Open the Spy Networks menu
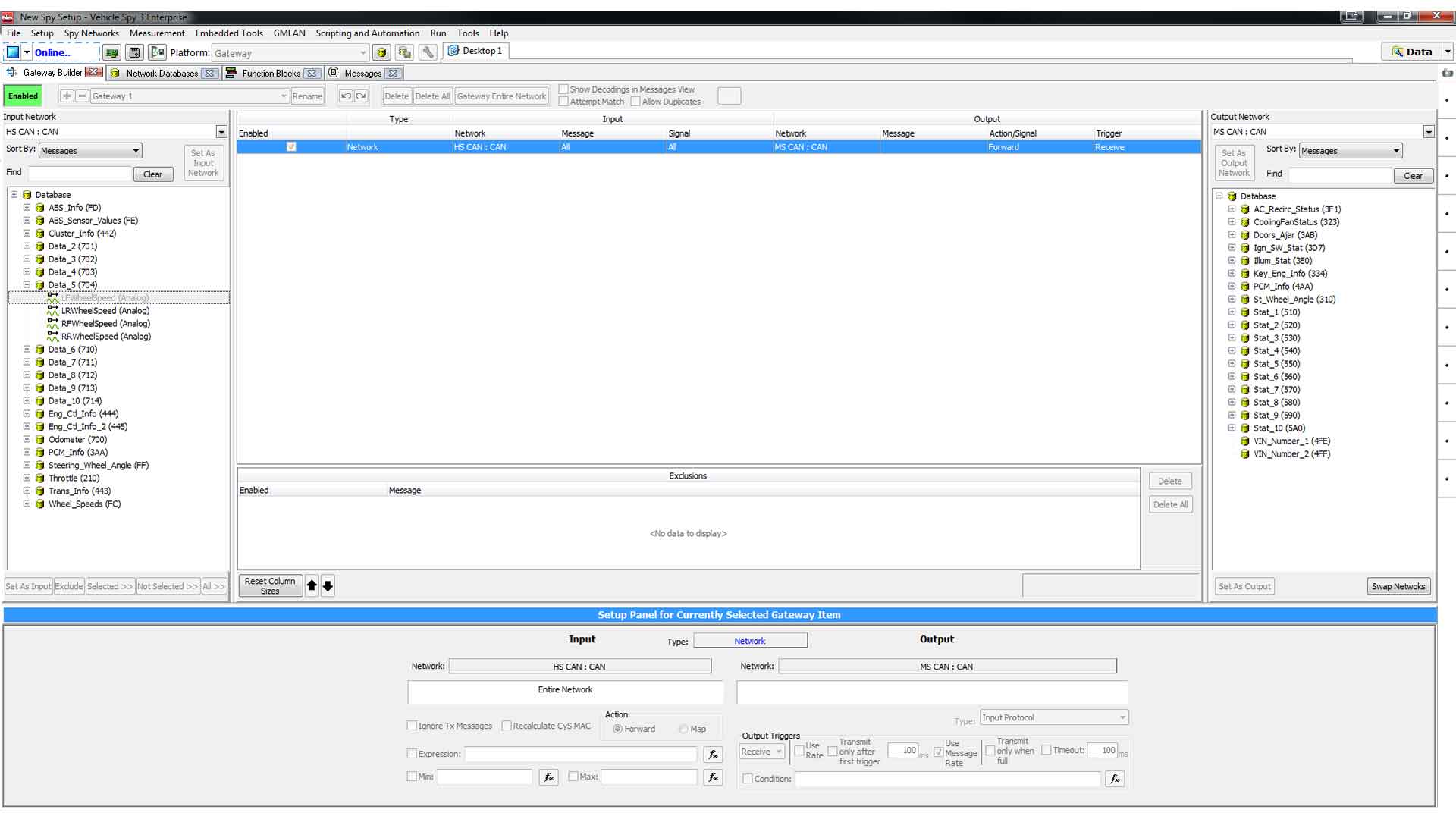This screenshot has height=819, width=1456. coord(91,33)
